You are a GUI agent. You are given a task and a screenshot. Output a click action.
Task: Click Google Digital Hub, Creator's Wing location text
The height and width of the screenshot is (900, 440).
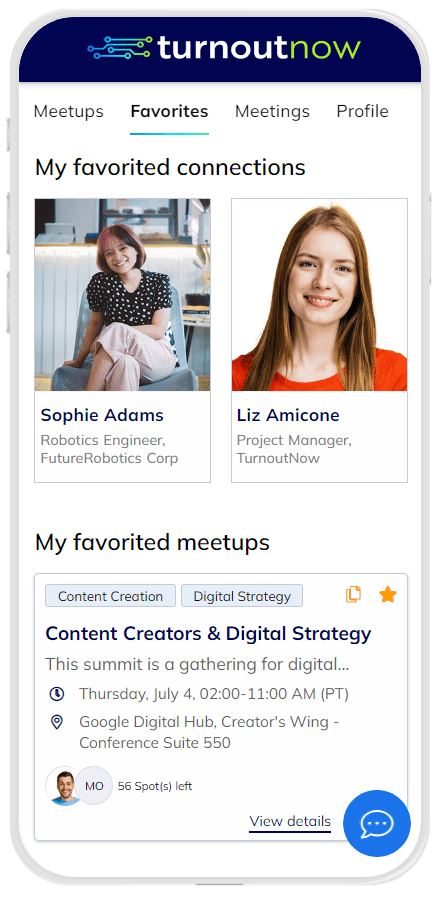[x=209, y=732]
